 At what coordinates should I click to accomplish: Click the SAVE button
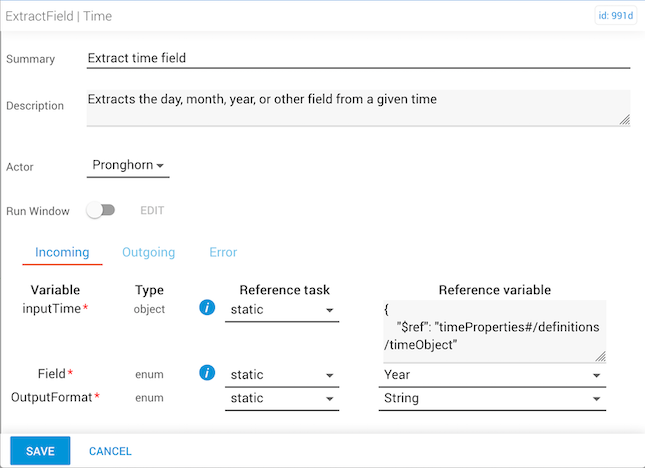tap(40, 451)
